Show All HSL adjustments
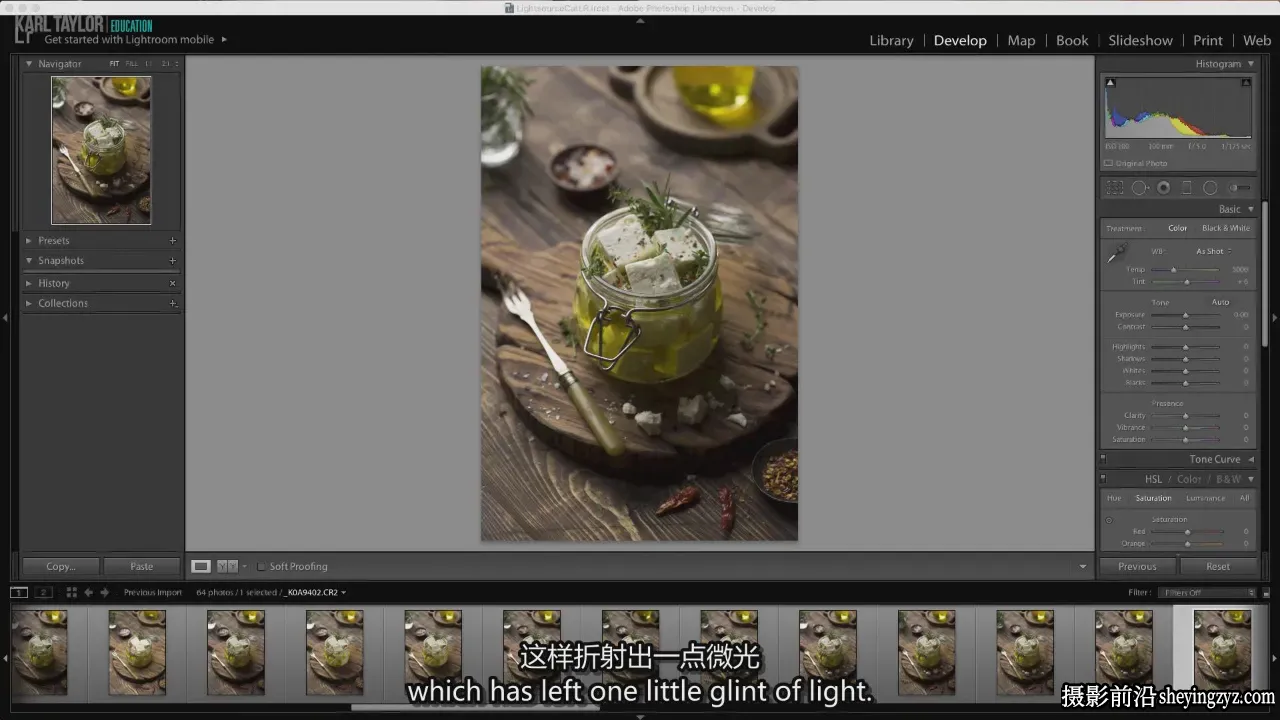Viewport: 1280px width, 720px height. click(1244, 498)
